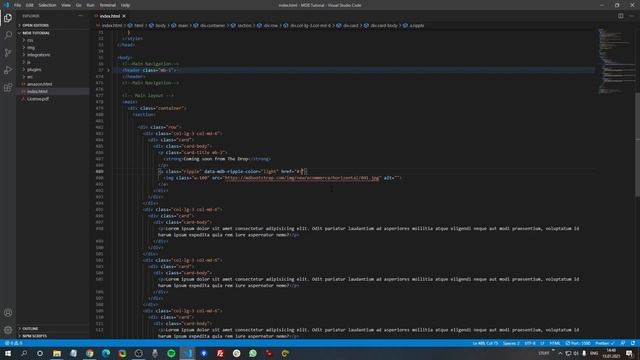Click the Ln, Col cursor position status
This screenshot has width=640, height=360.
click(485, 343)
